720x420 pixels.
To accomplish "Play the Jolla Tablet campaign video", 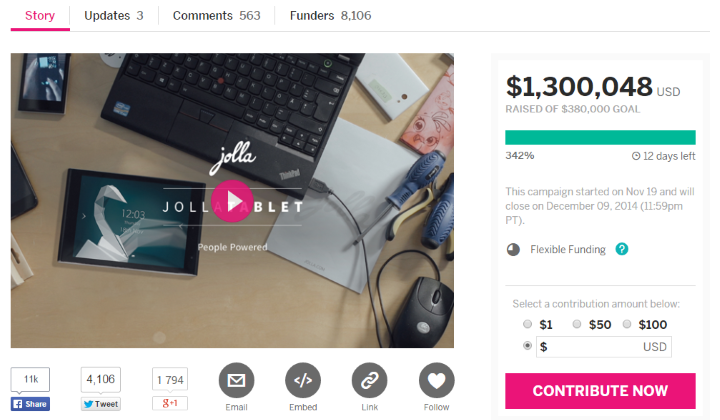I will tap(232, 201).
